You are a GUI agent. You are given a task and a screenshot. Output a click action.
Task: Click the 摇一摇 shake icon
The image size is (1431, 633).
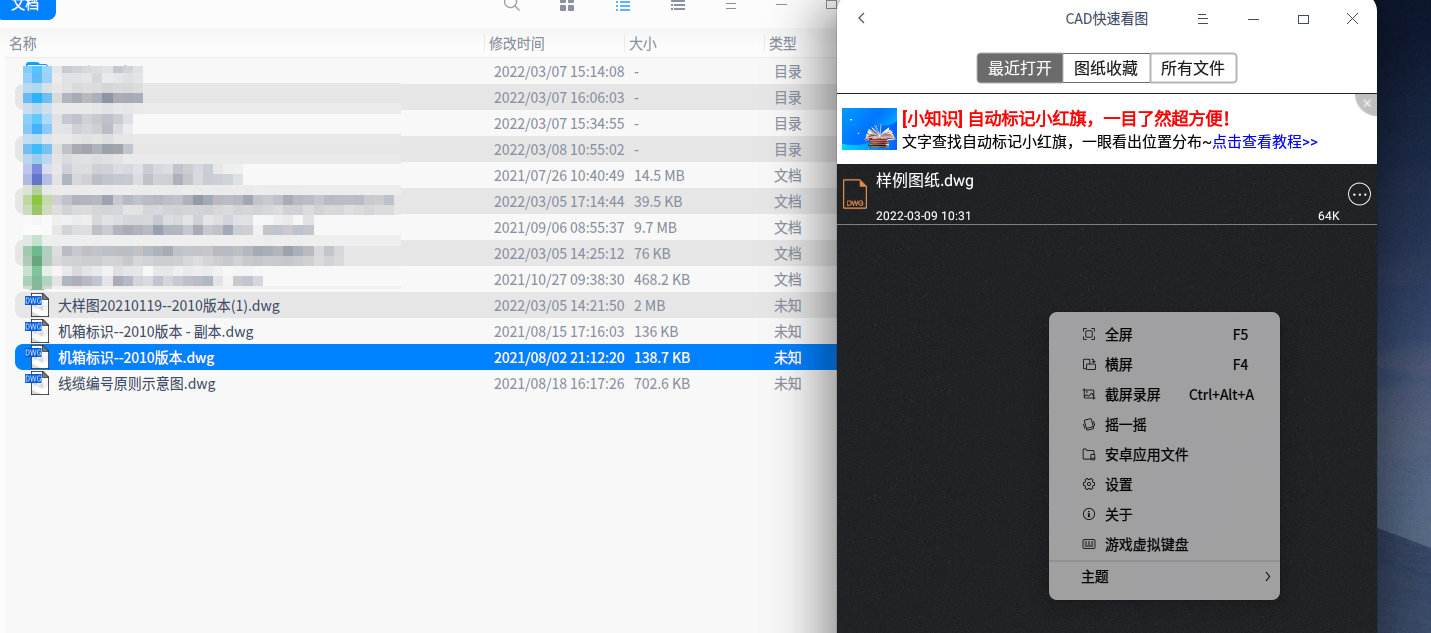(x=1089, y=425)
